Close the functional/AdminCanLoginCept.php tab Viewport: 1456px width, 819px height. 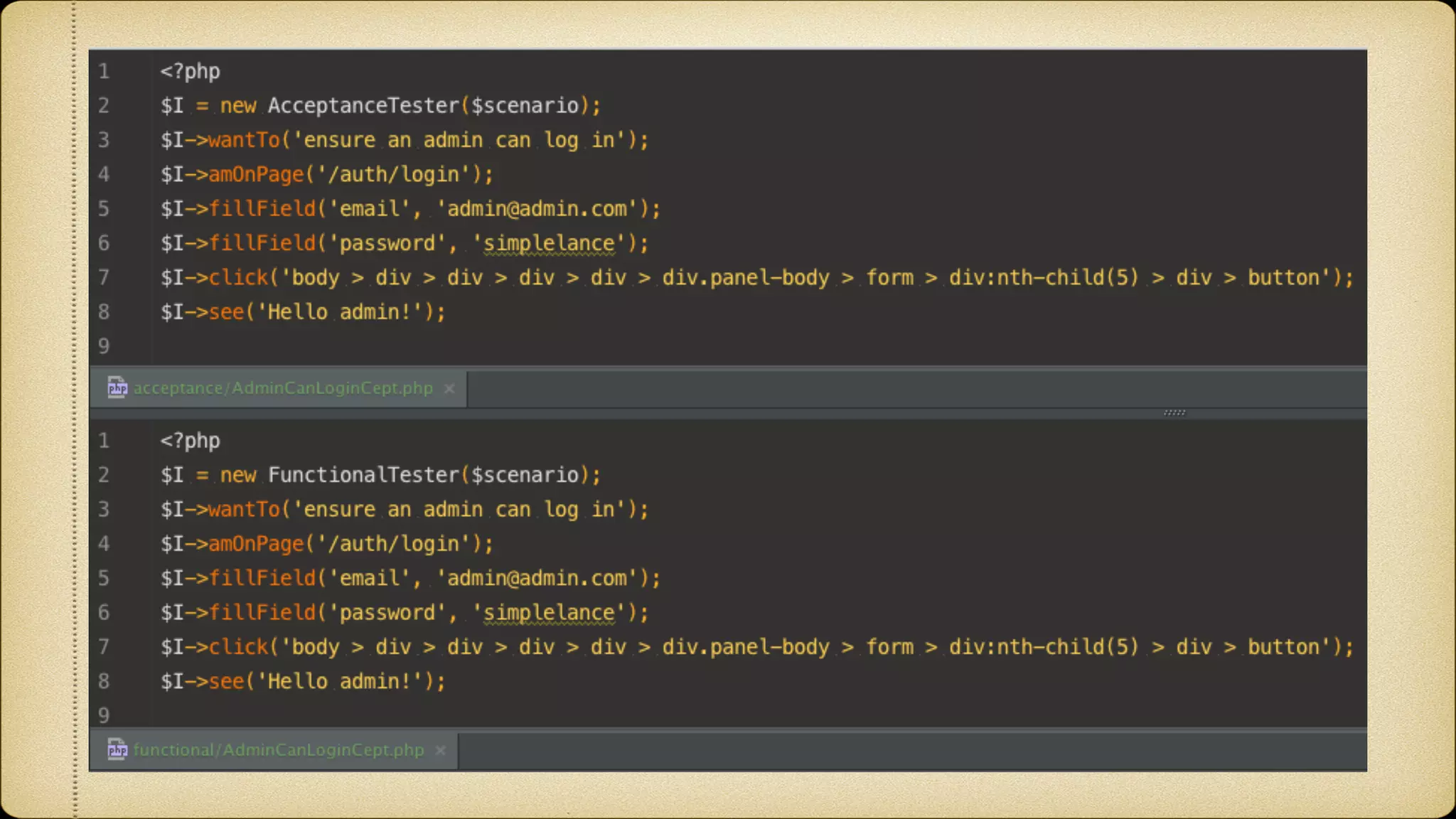click(441, 750)
